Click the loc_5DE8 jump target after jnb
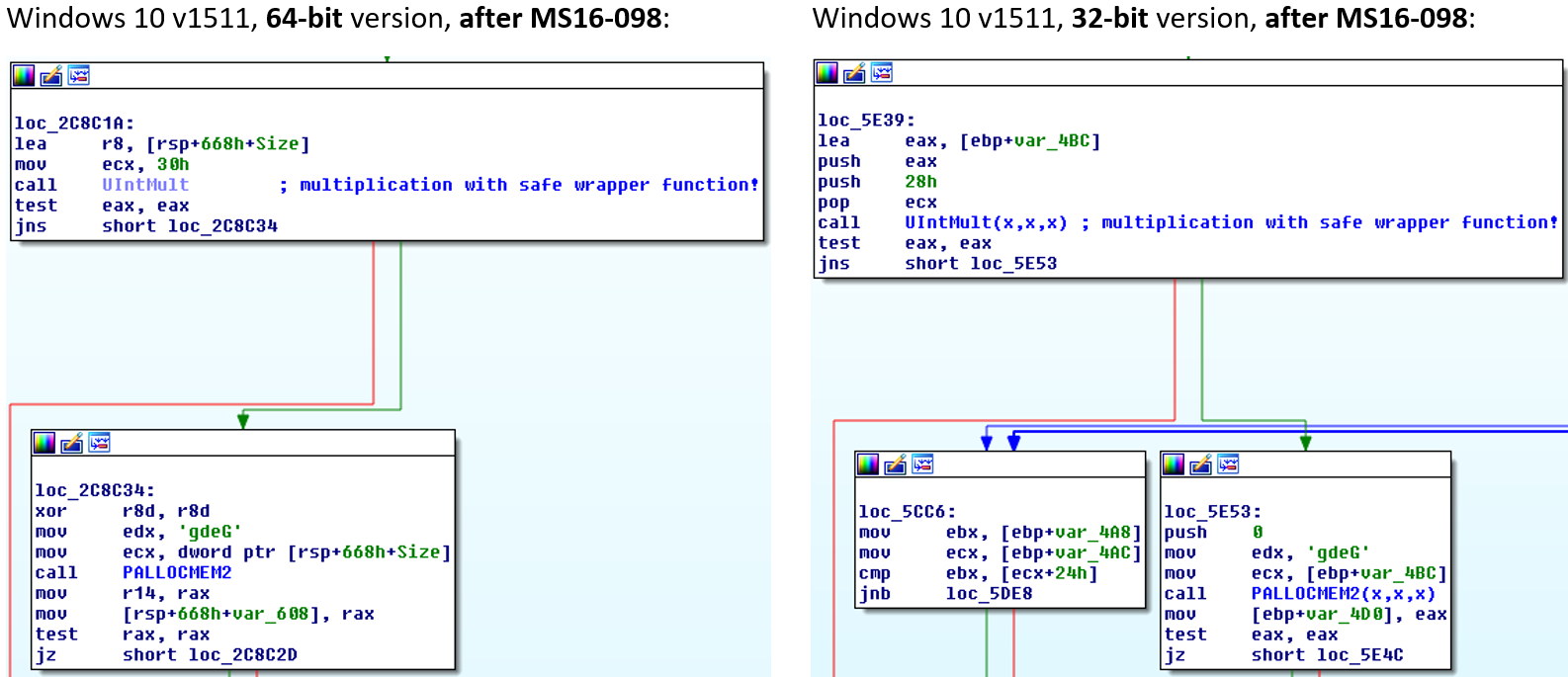Screen dimensions: 1568x677 (989, 594)
